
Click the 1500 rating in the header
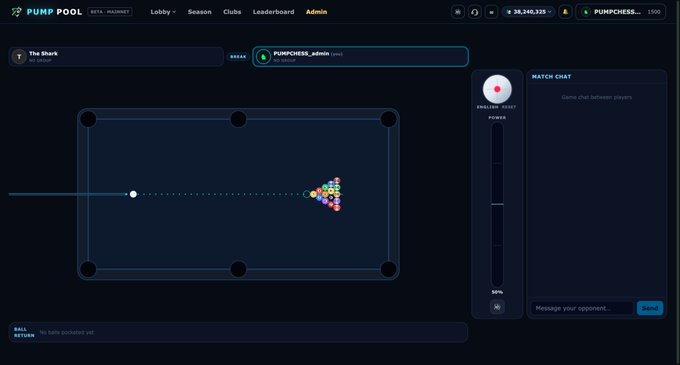(x=654, y=12)
